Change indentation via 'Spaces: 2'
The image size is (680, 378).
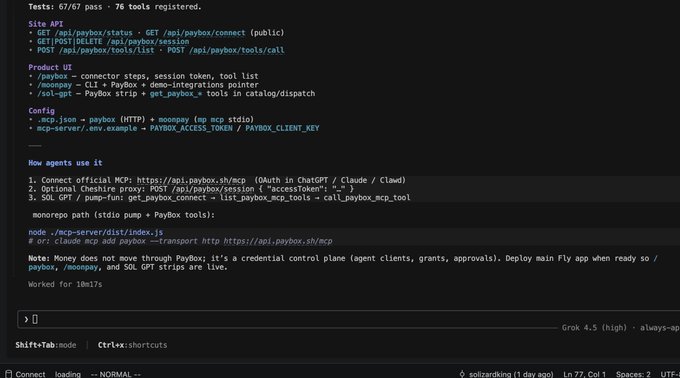pos(633,374)
